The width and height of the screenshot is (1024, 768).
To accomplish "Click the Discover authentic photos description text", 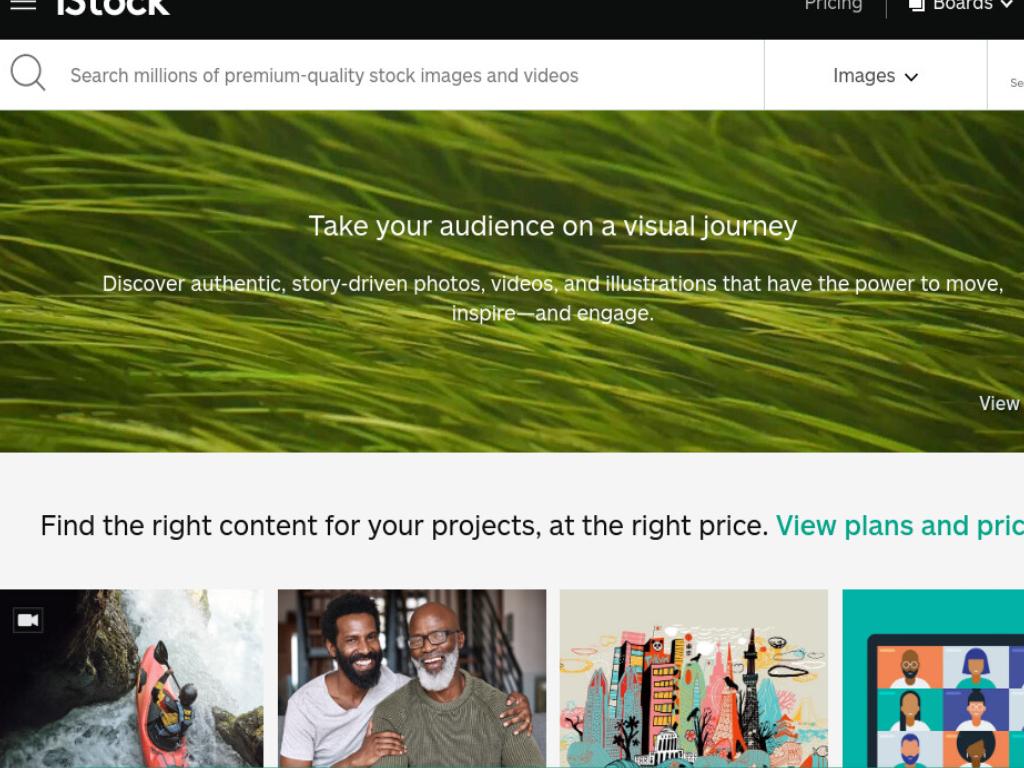I will click(x=552, y=298).
